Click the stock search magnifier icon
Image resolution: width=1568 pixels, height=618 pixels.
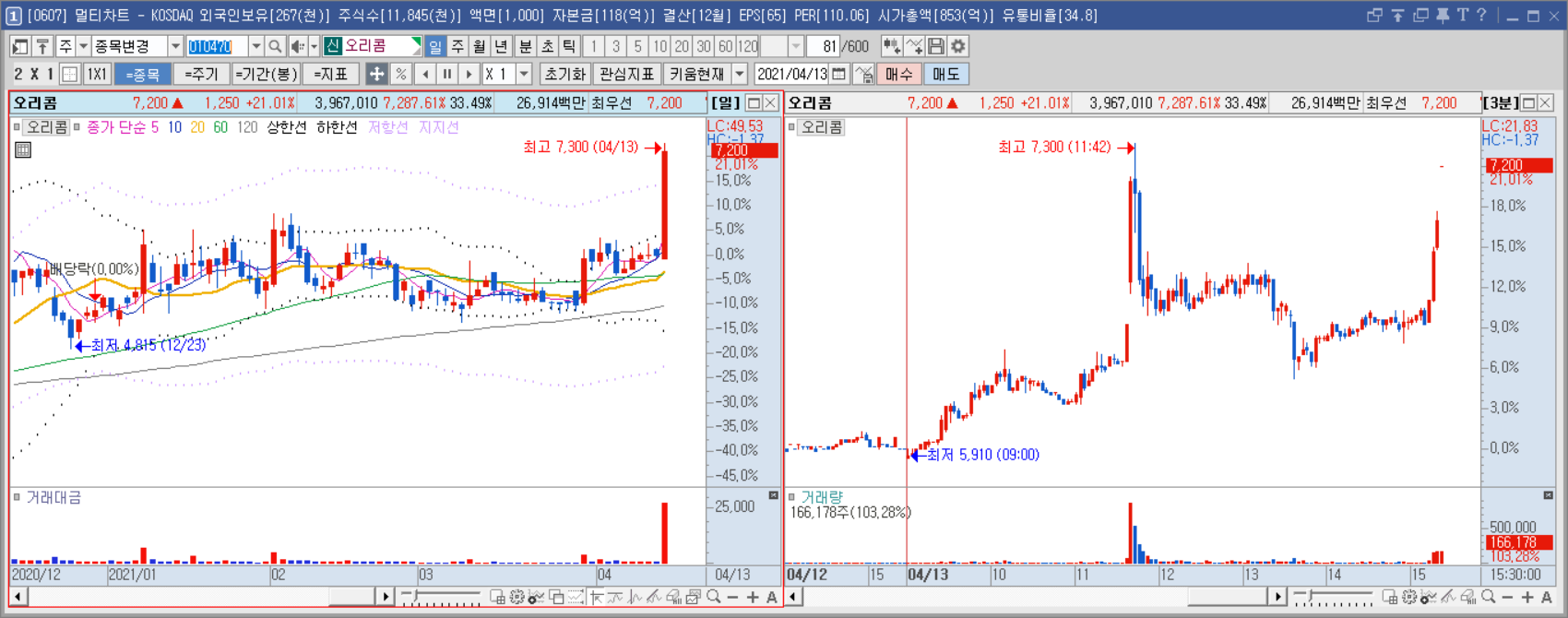point(275,46)
